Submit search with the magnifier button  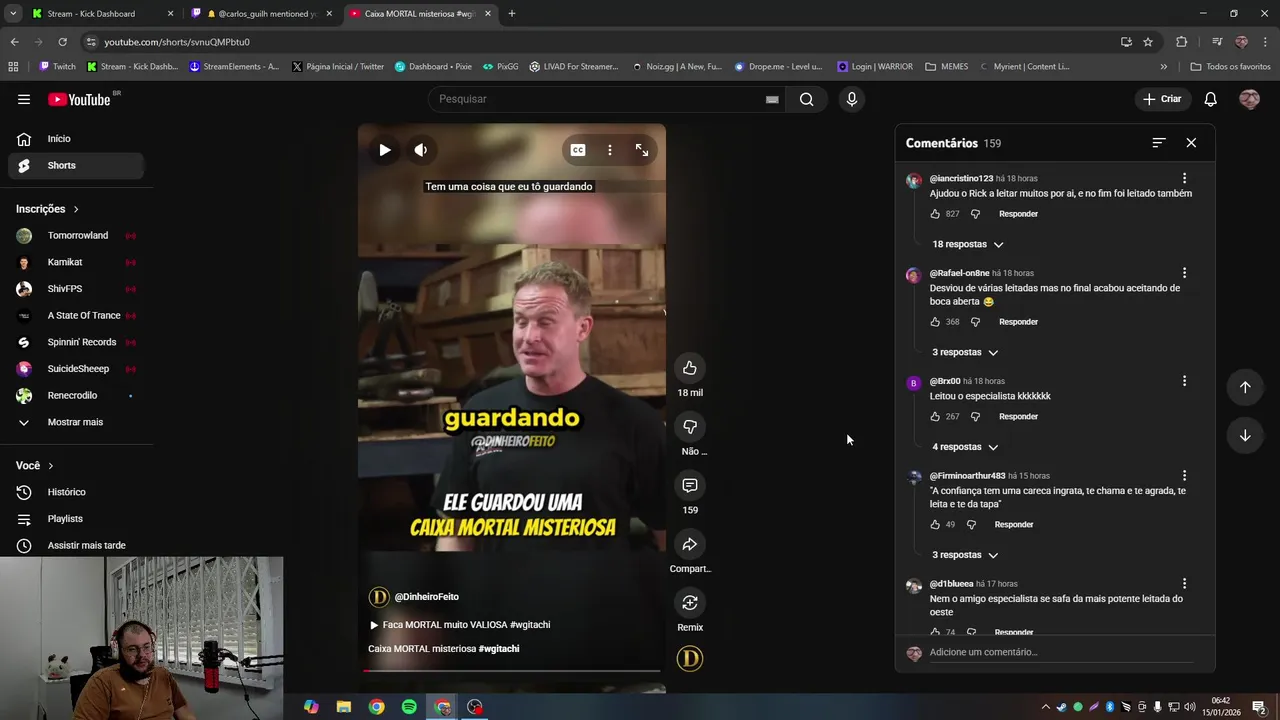coord(806,99)
